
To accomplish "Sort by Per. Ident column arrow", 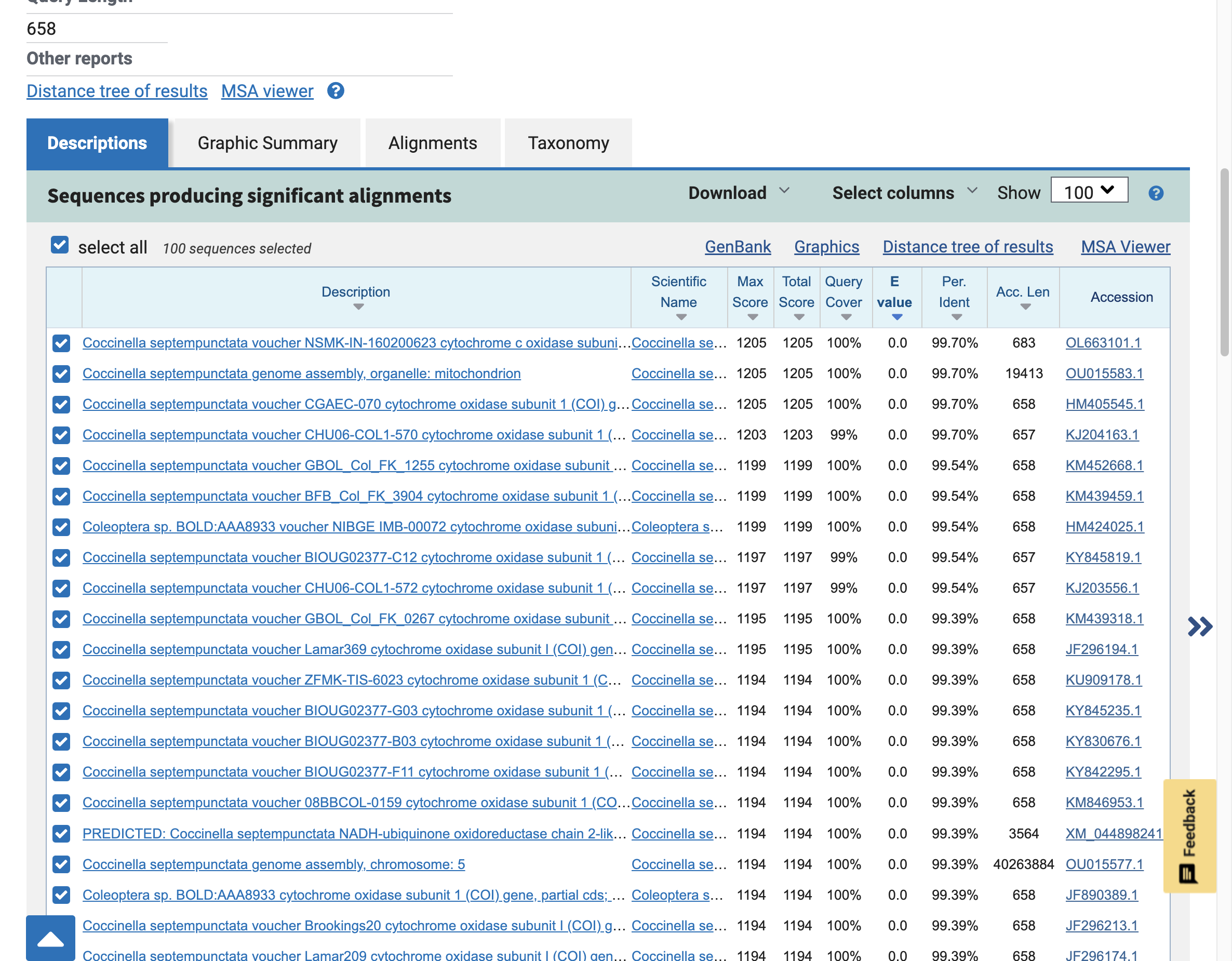I will point(956,317).
